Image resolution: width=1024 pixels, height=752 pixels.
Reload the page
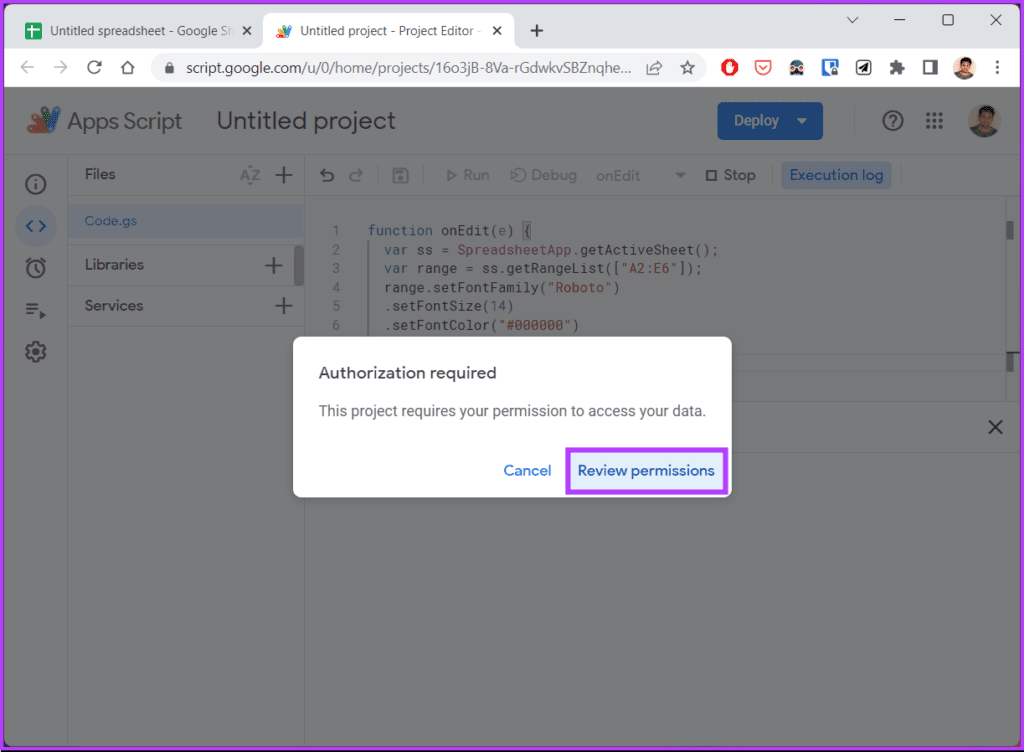pos(95,67)
